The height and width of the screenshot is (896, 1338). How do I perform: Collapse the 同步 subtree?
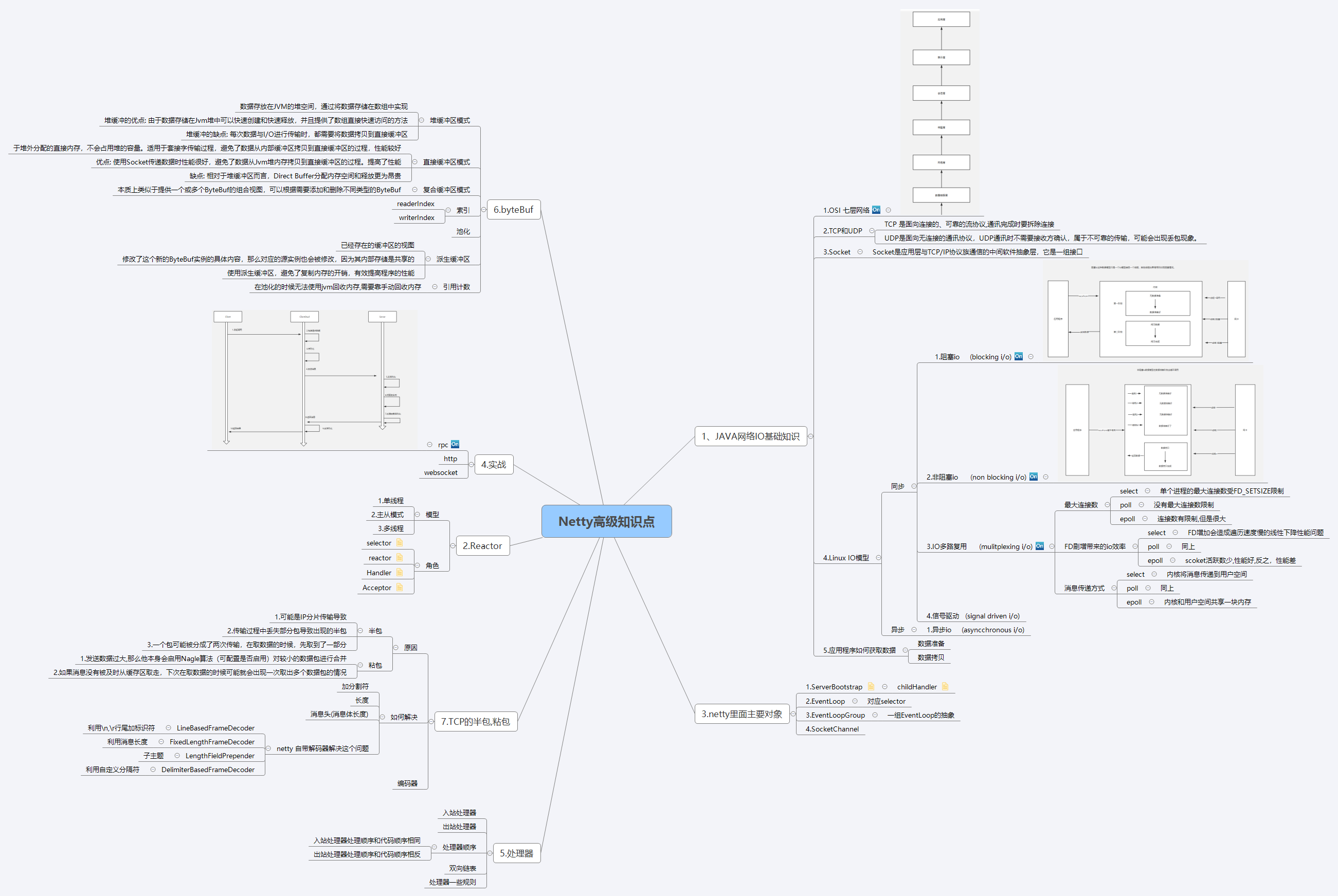pyautogui.click(x=914, y=486)
